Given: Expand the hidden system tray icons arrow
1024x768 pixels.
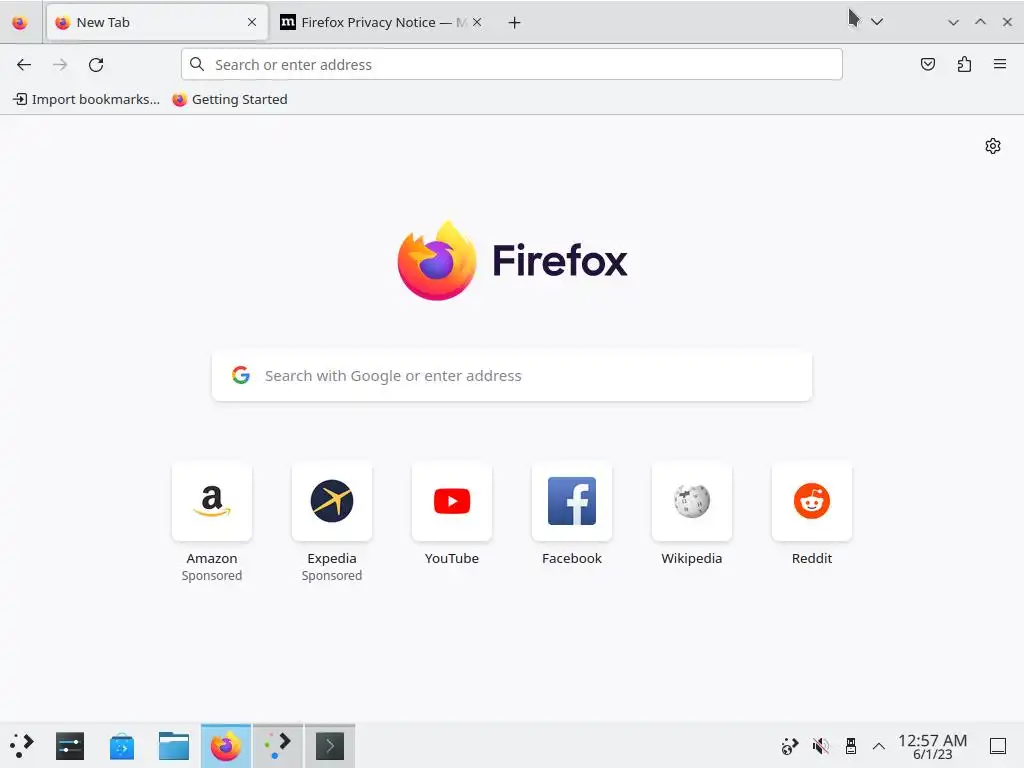Looking at the screenshot, I should (x=879, y=746).
